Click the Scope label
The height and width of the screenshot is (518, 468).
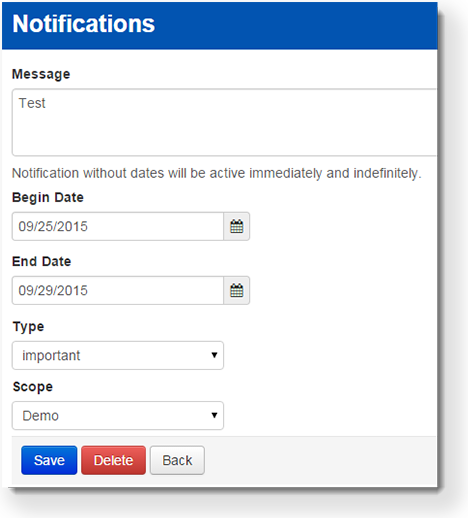pos(33,387)
